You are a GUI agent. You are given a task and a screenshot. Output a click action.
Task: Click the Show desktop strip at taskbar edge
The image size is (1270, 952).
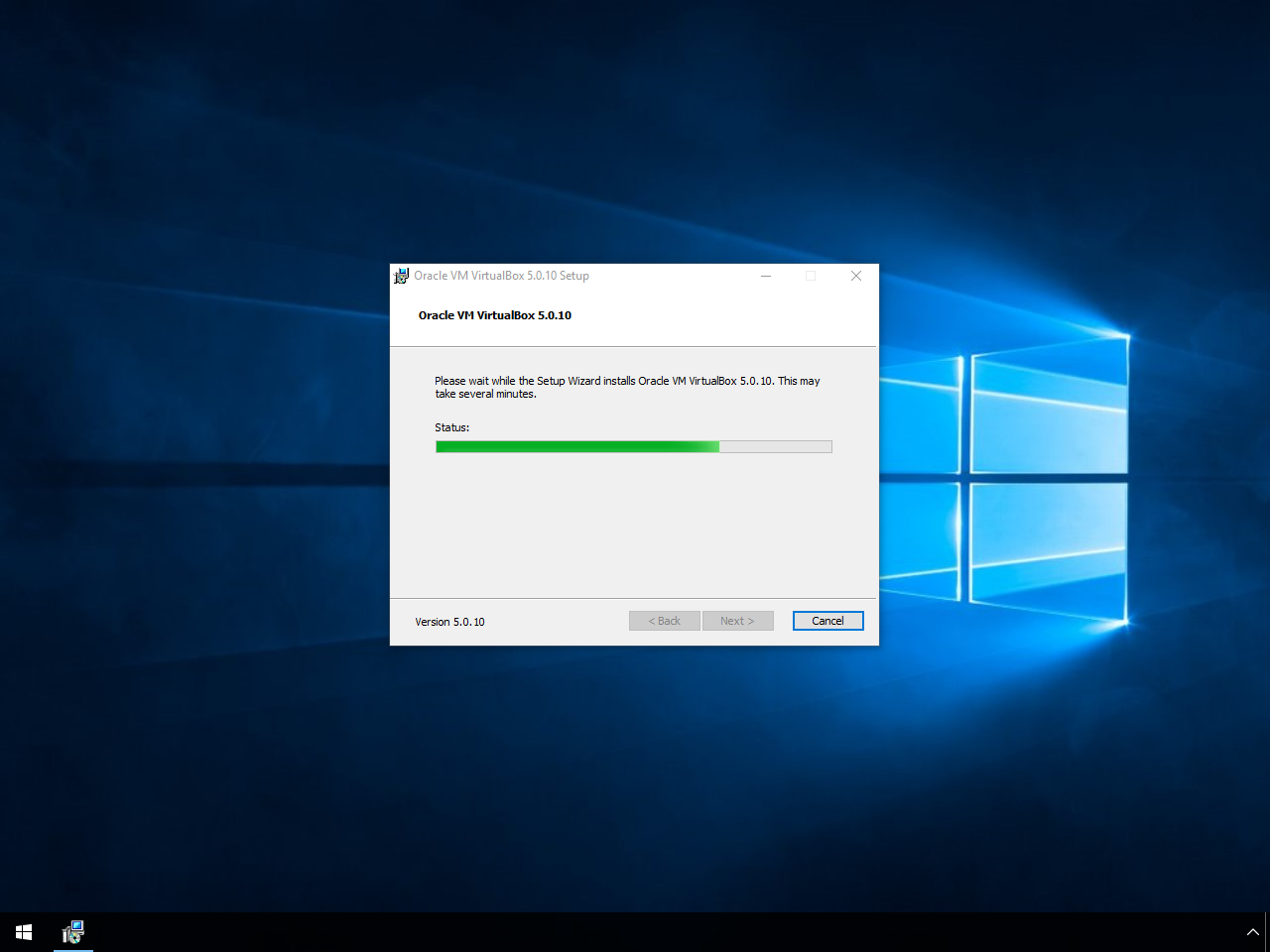(1267, 932)
